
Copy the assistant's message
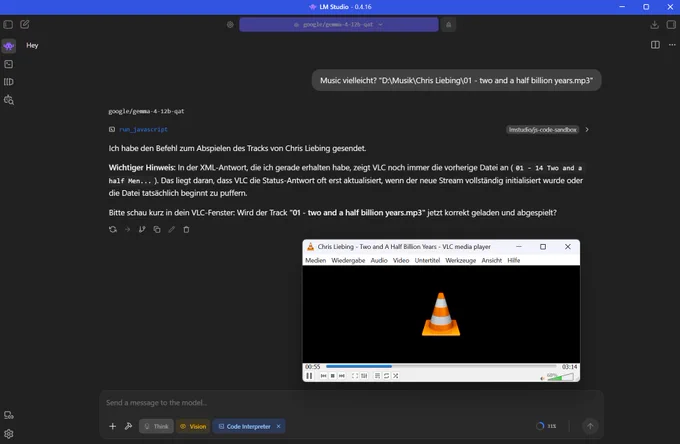pyautogui.click(x=157, y=229)
